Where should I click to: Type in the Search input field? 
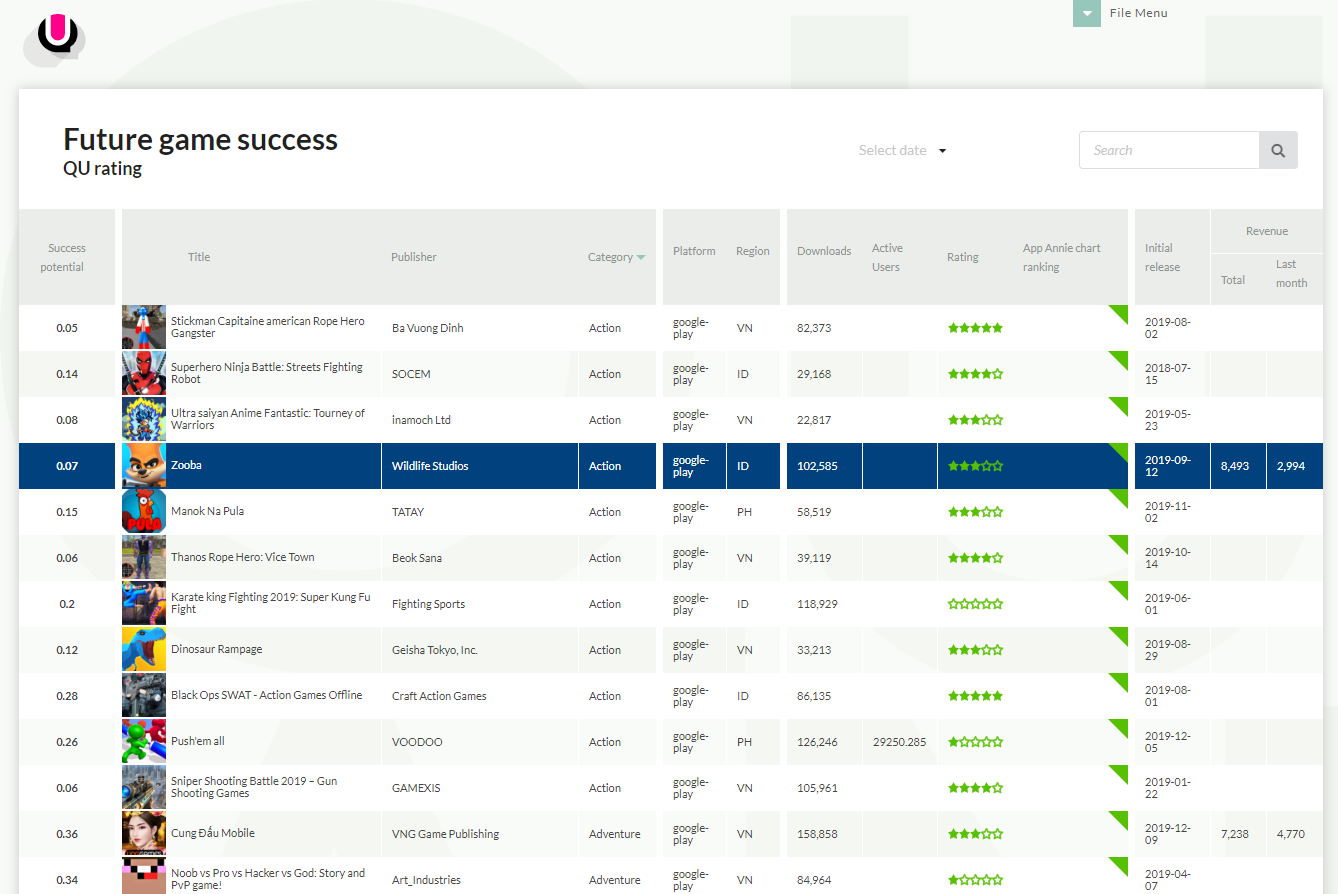tap(1168, 150)
